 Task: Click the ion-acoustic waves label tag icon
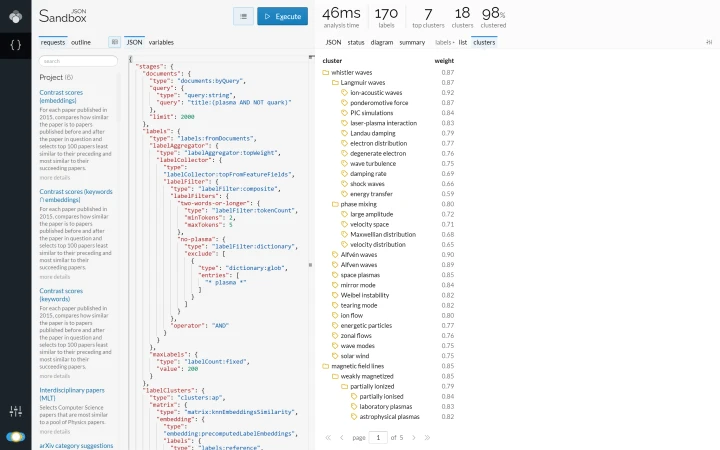(344, 93)
